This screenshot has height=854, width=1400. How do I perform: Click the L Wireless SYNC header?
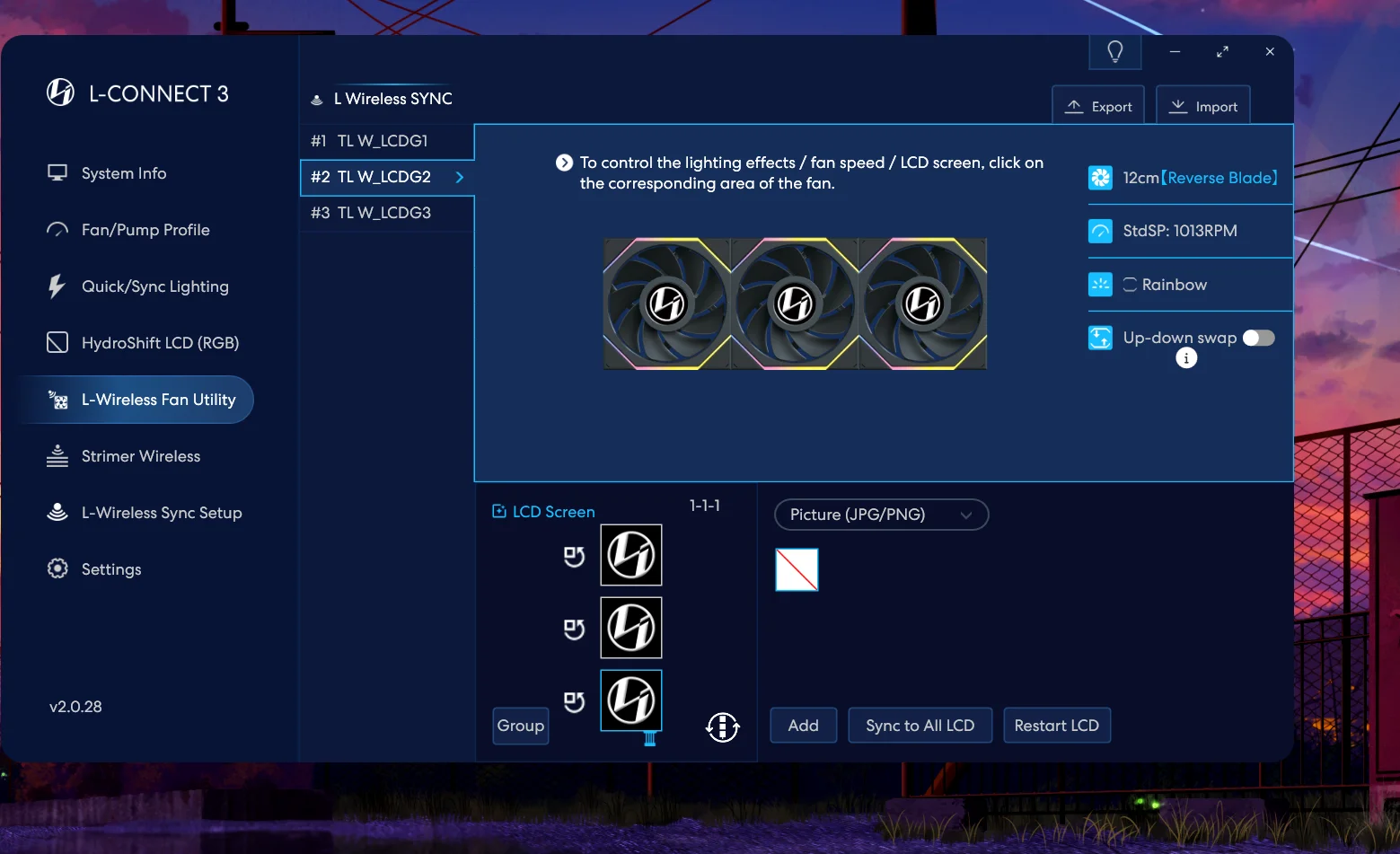click(393, 99)
